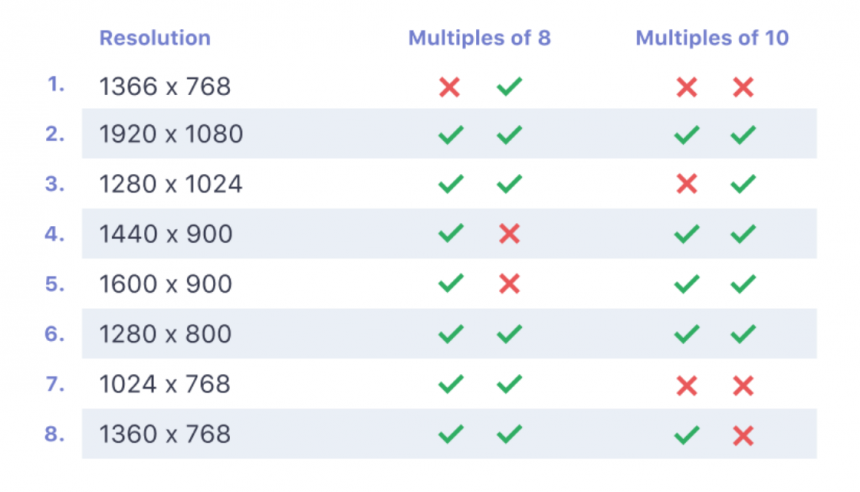Image resolution: width=860 pixels, height=492 pixels.
Task: Click the red cross in 1360 x 768 row
Action: point(743,434)
